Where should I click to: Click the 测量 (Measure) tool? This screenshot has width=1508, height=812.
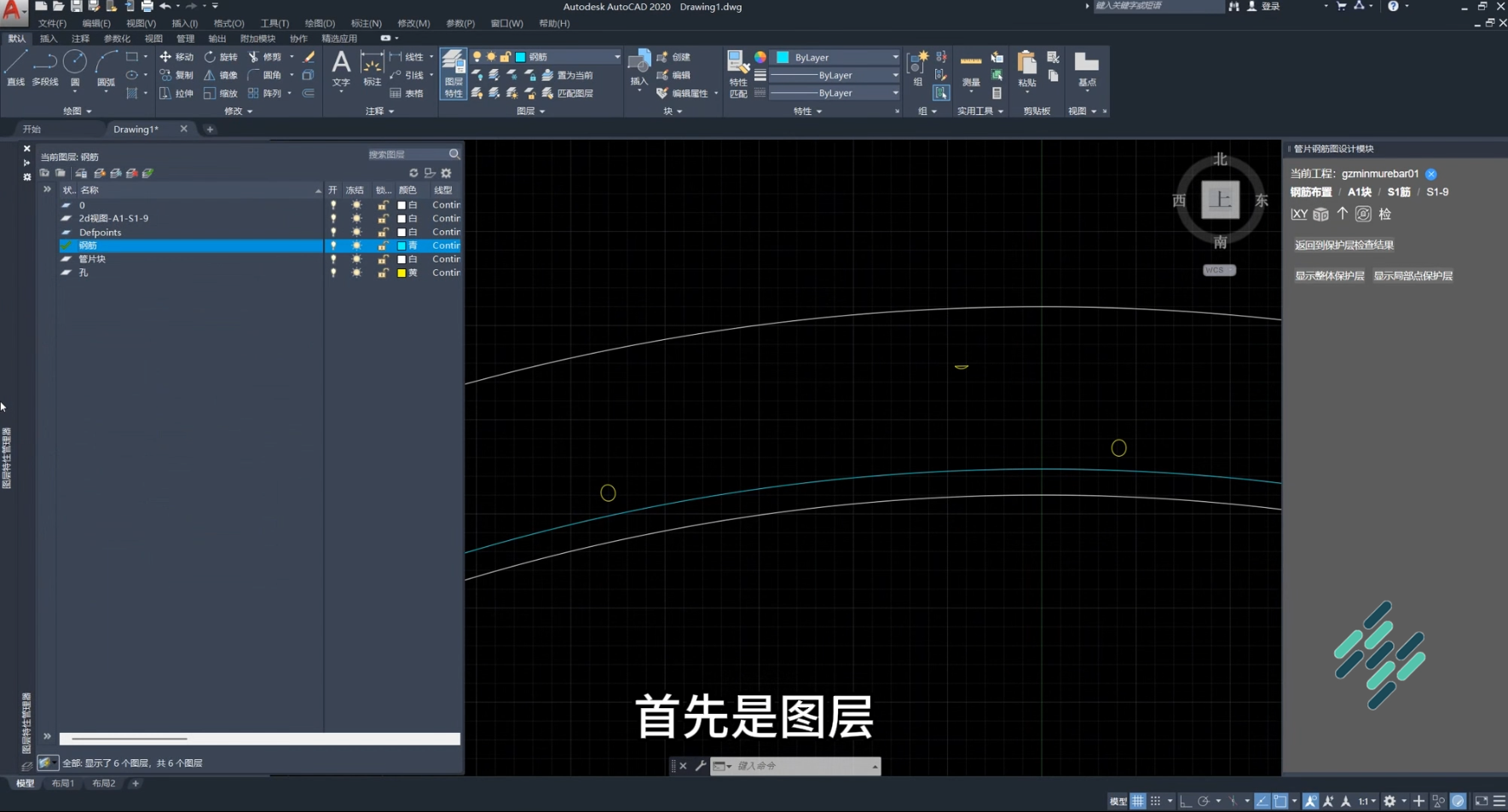[x=971, y=70]
